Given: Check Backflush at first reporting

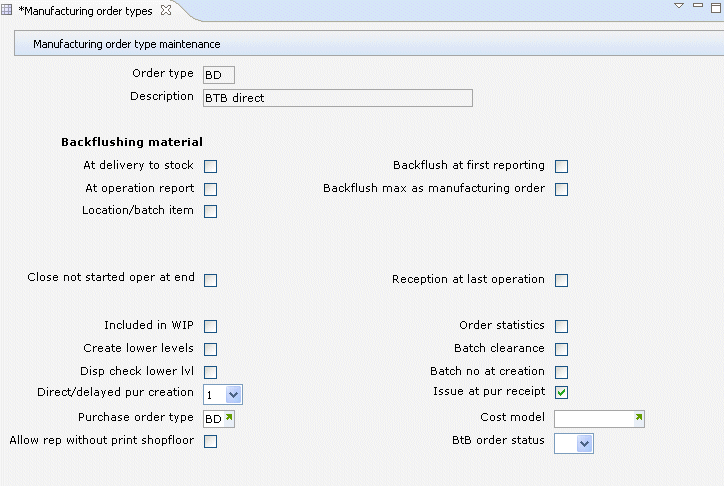Looking at the screenshot, I should 561,167.
